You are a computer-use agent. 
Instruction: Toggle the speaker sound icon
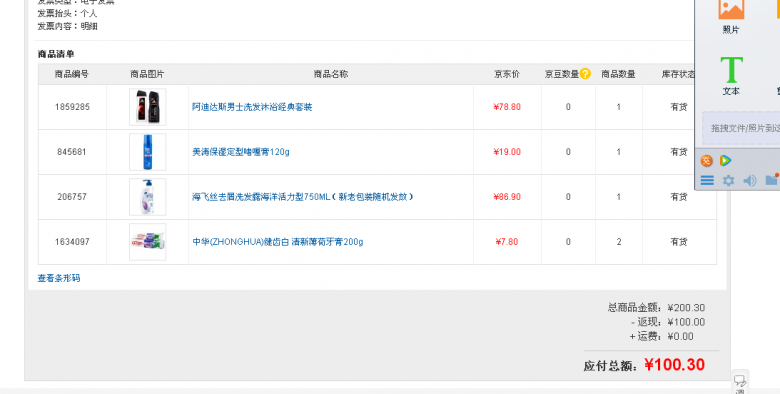click(750, 181)
